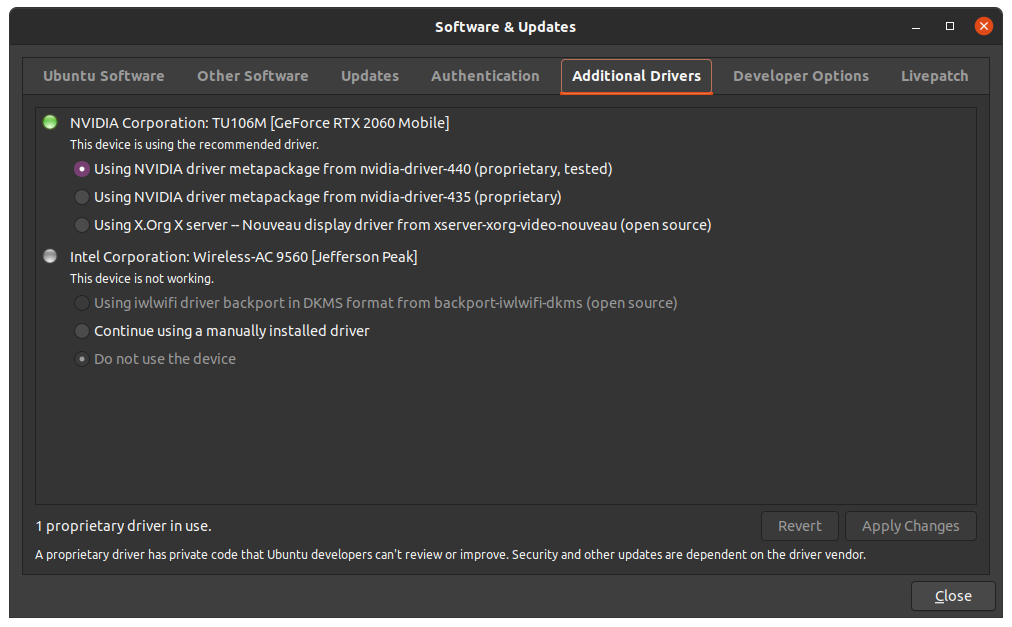Image resolution: width=1012 pixels, height=627 pixels.
Task: Select nvidia-driver-435 proprietary driver option
Action: (82, 197)
